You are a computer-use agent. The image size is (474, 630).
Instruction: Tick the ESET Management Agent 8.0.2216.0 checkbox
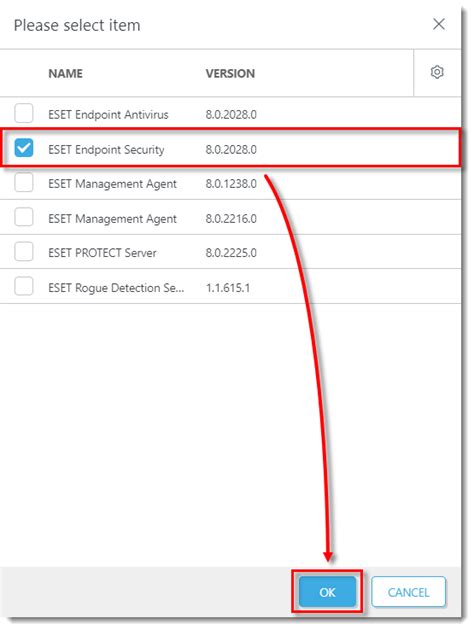(x=24, y=217)
